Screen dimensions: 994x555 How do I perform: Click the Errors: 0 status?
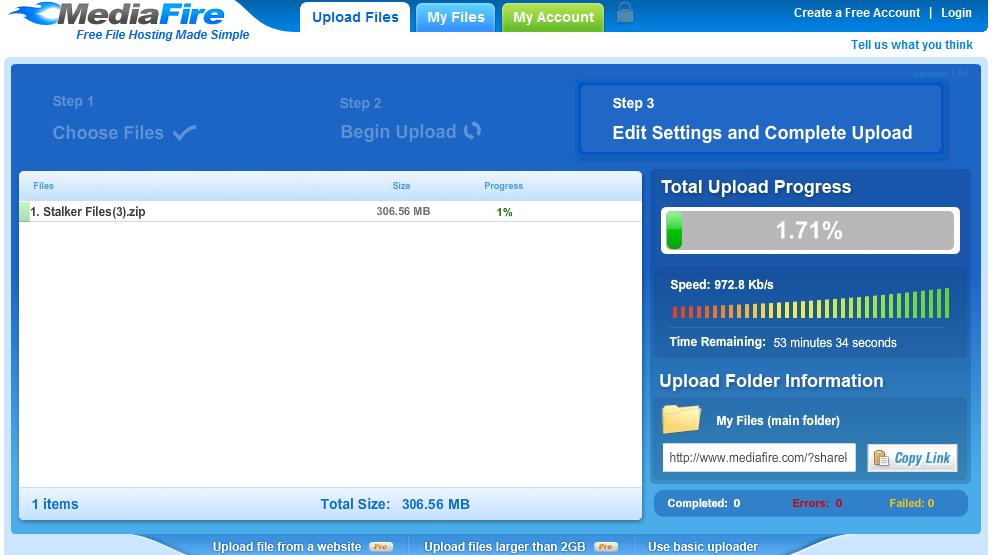[x=817, y=503]
